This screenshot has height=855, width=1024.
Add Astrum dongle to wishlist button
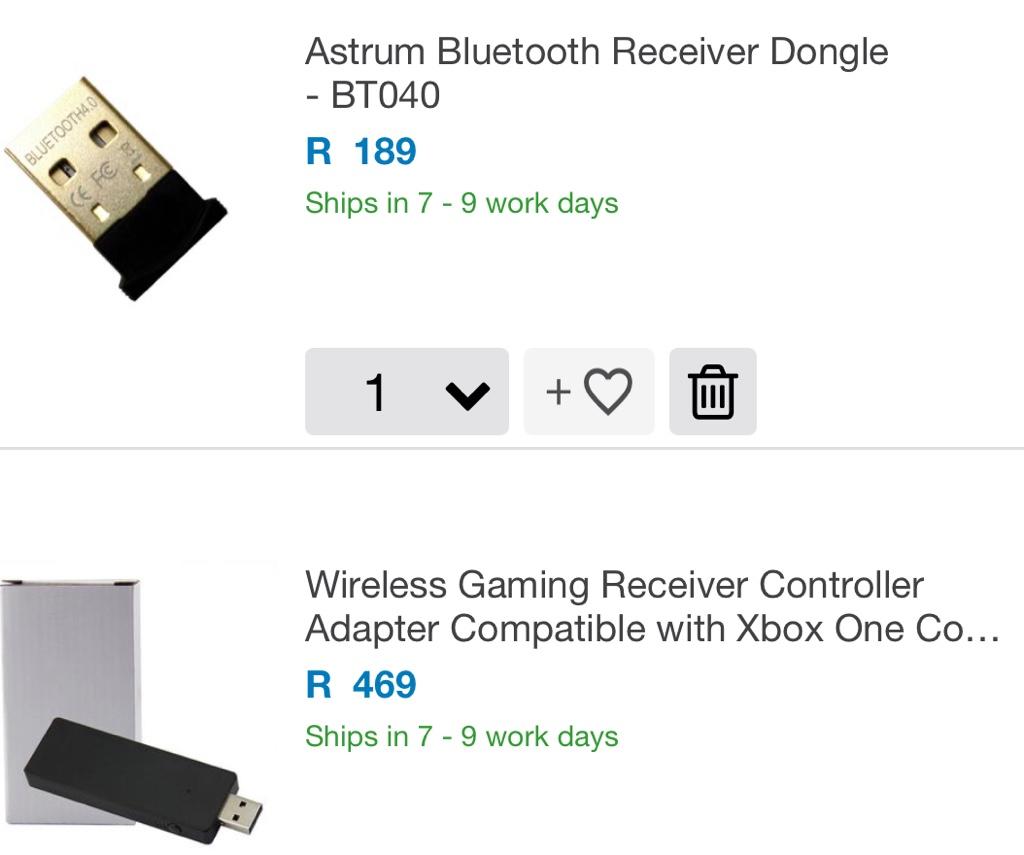click(x=588, y=391)
